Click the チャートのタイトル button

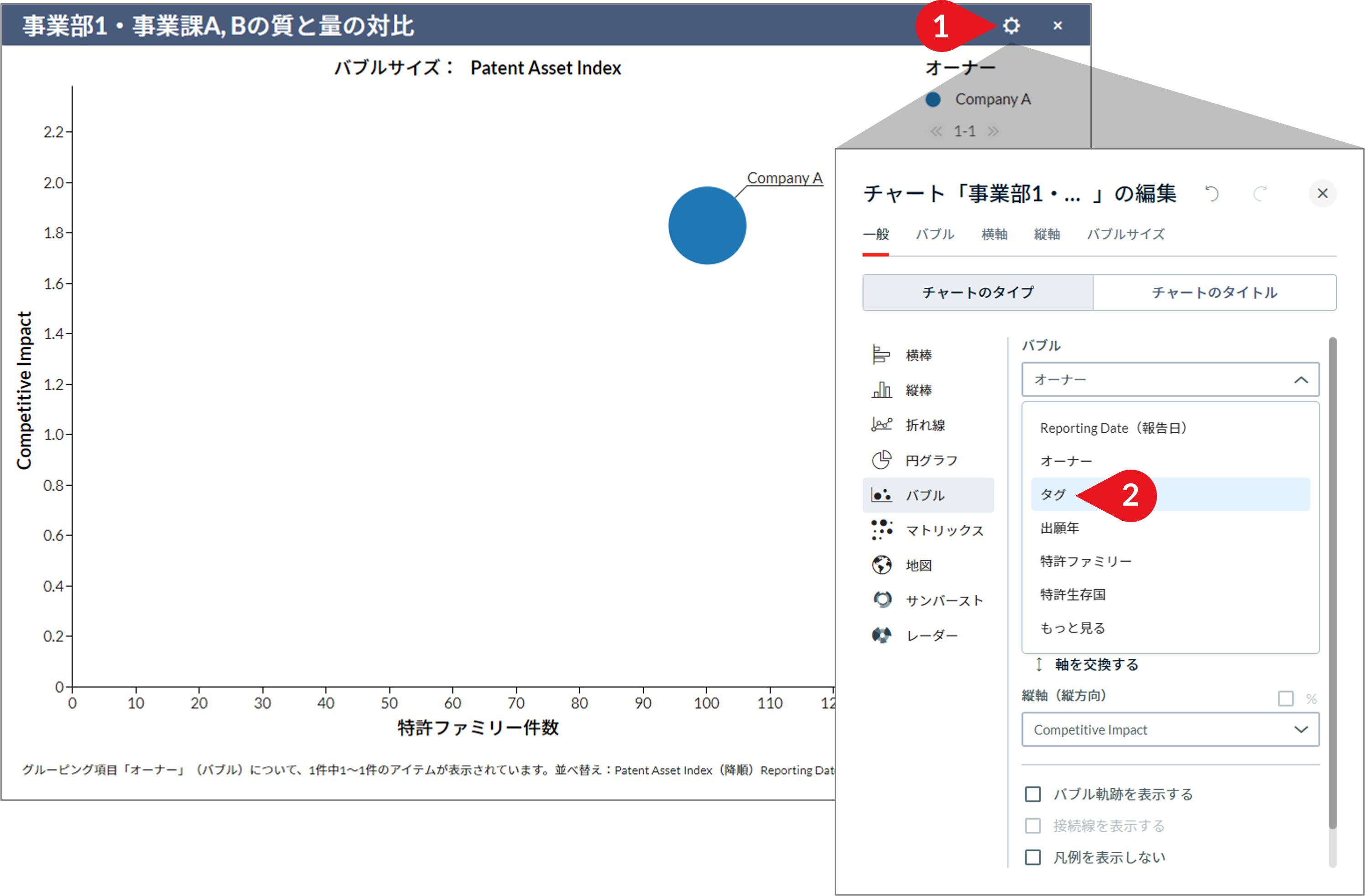(x=1215, y=292)
